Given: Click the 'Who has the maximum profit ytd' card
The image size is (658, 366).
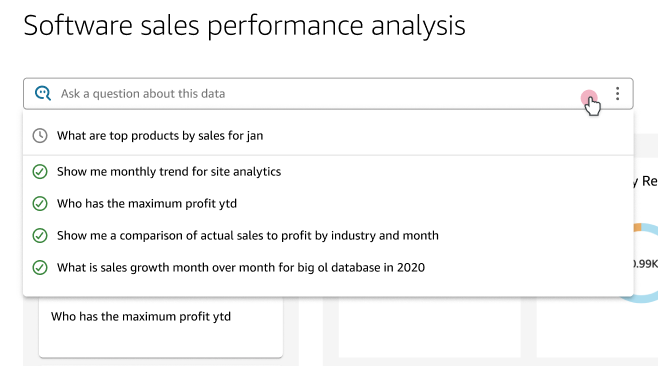Looking at the screenshot, I should click(161, 327).
